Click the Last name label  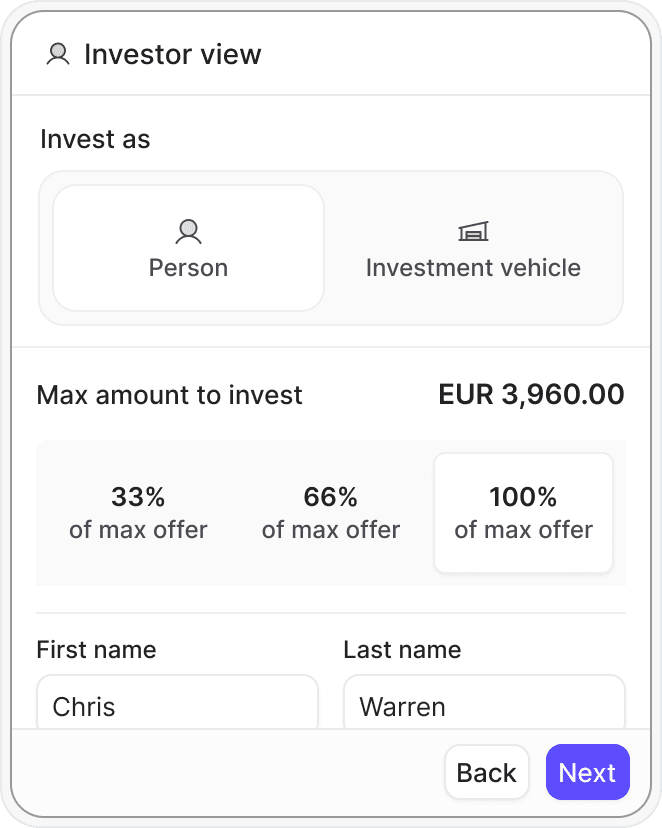(x=402, y=650)
